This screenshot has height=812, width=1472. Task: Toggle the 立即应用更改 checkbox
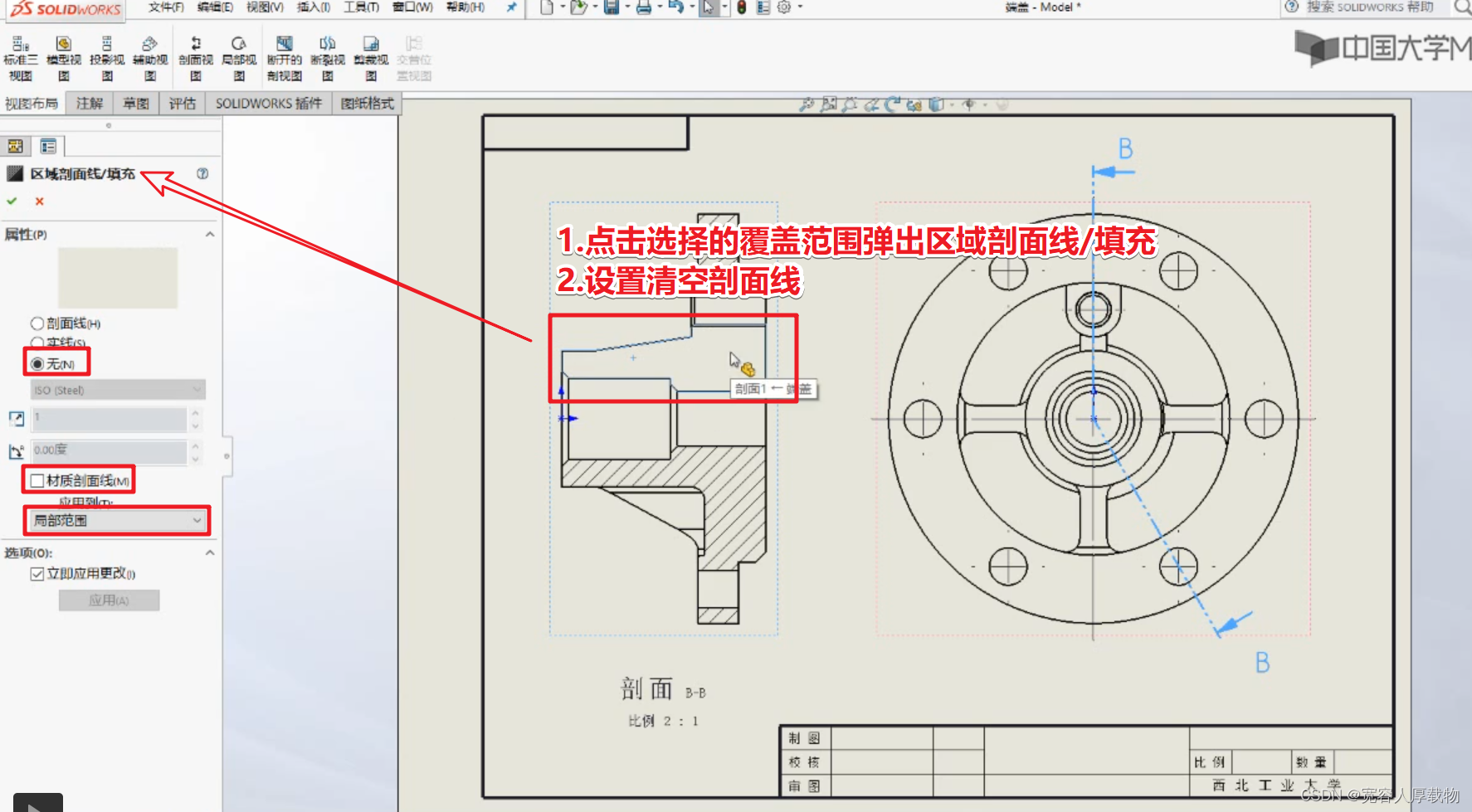(x=37, y=574)
